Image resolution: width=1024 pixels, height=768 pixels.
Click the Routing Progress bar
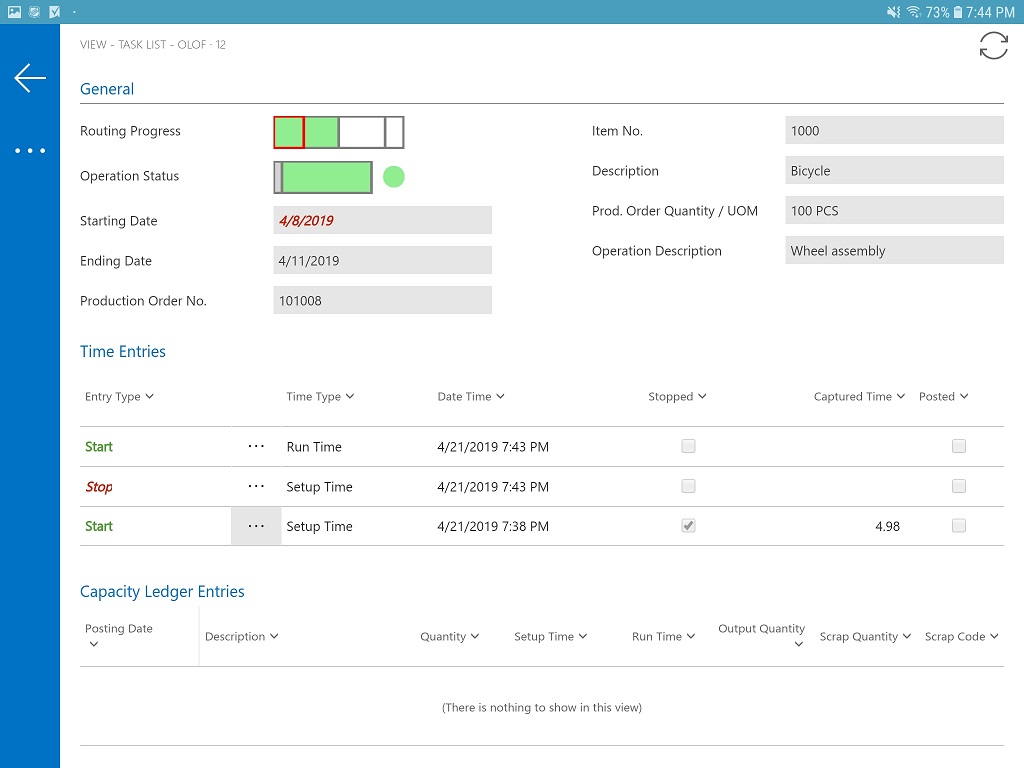click(338, 133)
